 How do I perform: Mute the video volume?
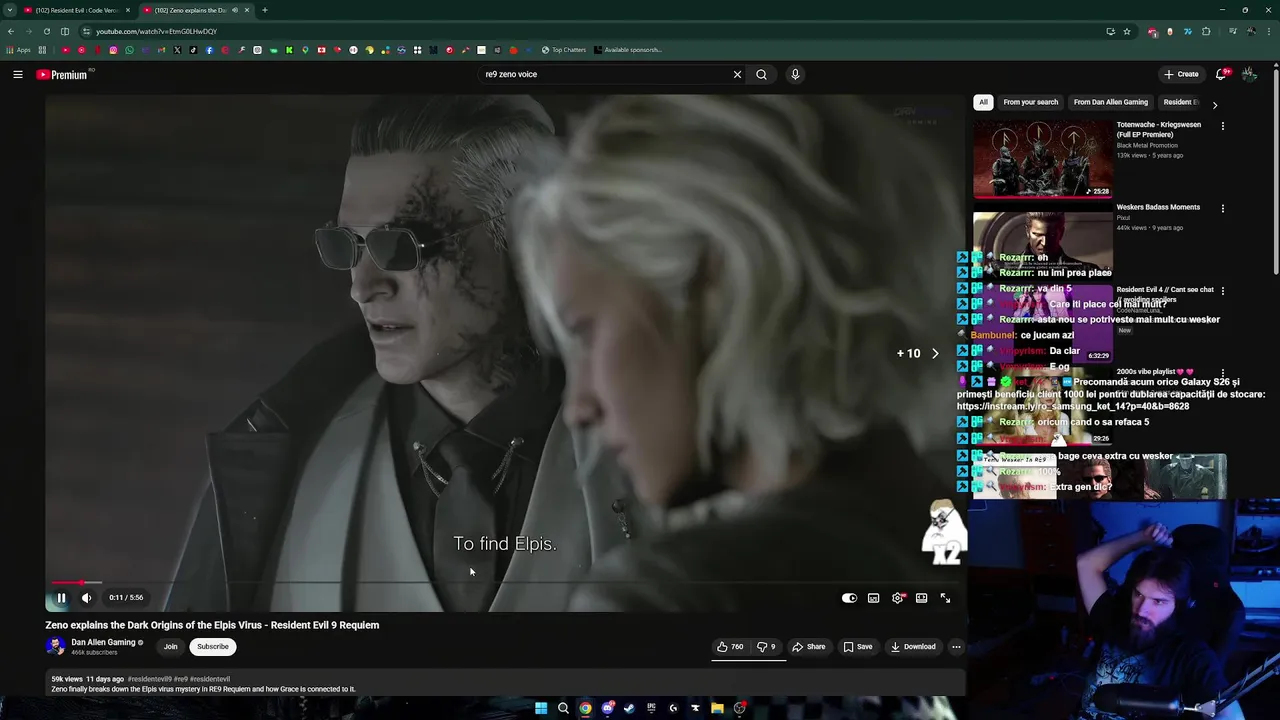point(86,598)
